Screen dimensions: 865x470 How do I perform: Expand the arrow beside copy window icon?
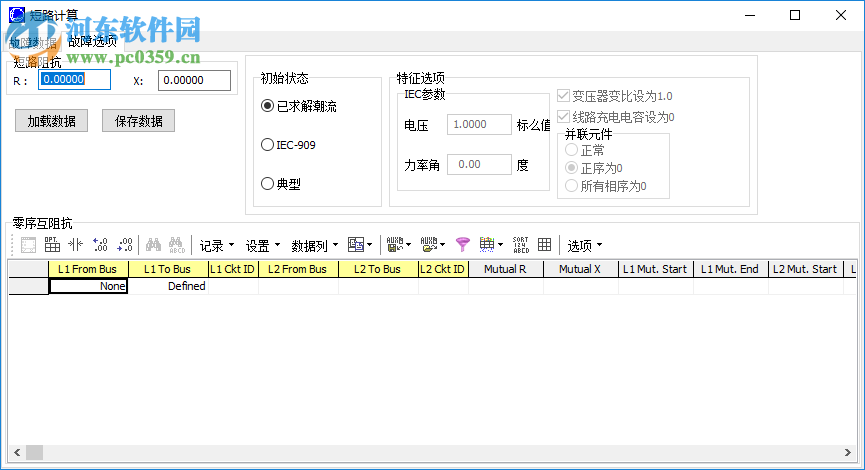click(370, 245)
